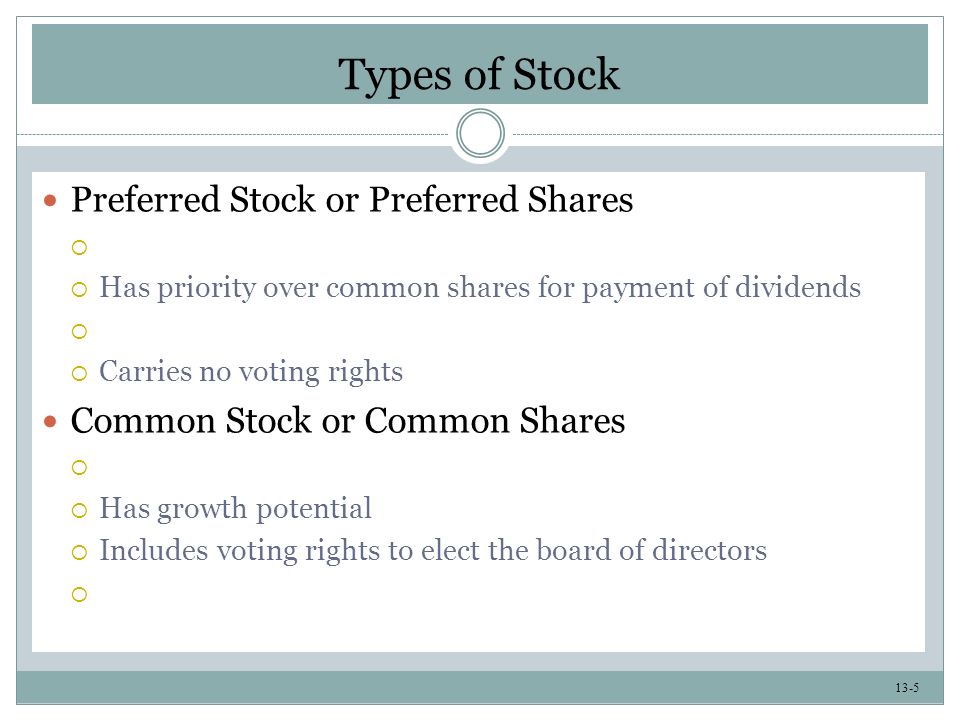The width and height of the screenshot is (960, 720).
Task: Select the red bullet beside Common Stock heading
Action: (x=50, y=421)
